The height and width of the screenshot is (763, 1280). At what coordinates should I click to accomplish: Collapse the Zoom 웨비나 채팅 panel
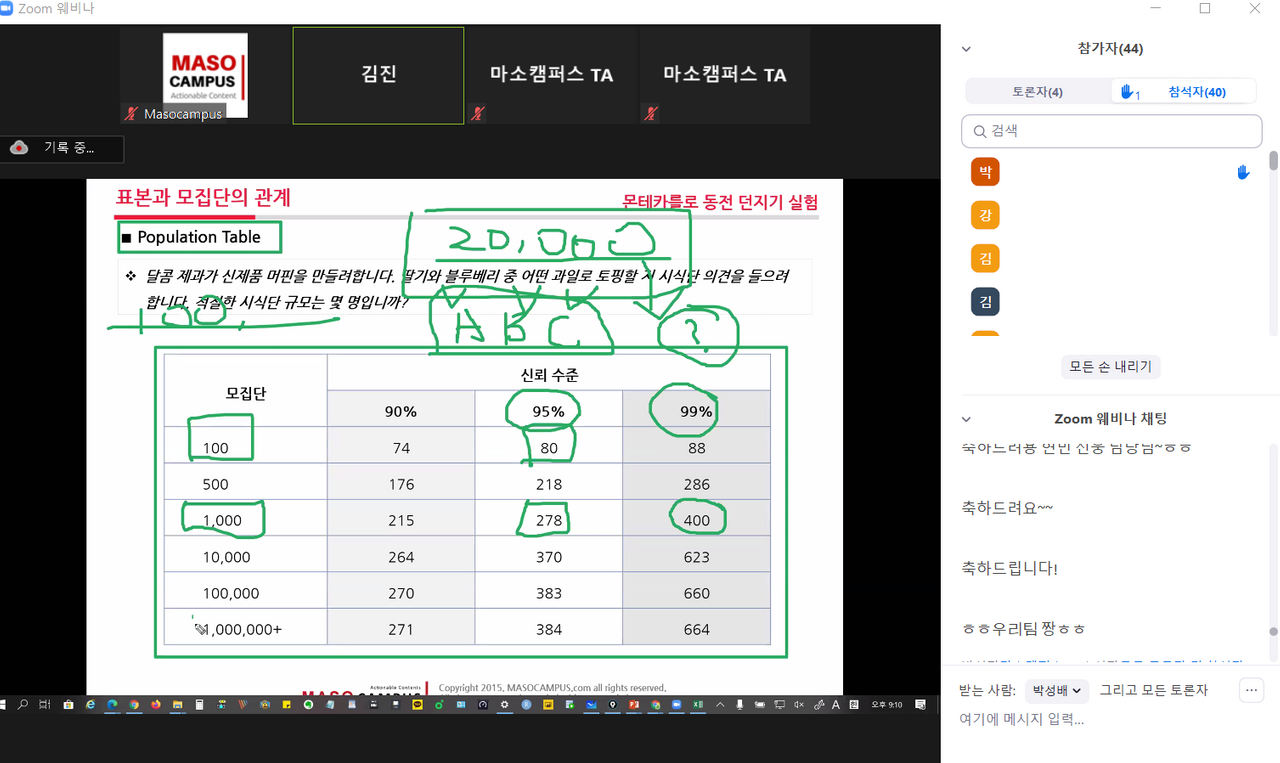[966, 419]
